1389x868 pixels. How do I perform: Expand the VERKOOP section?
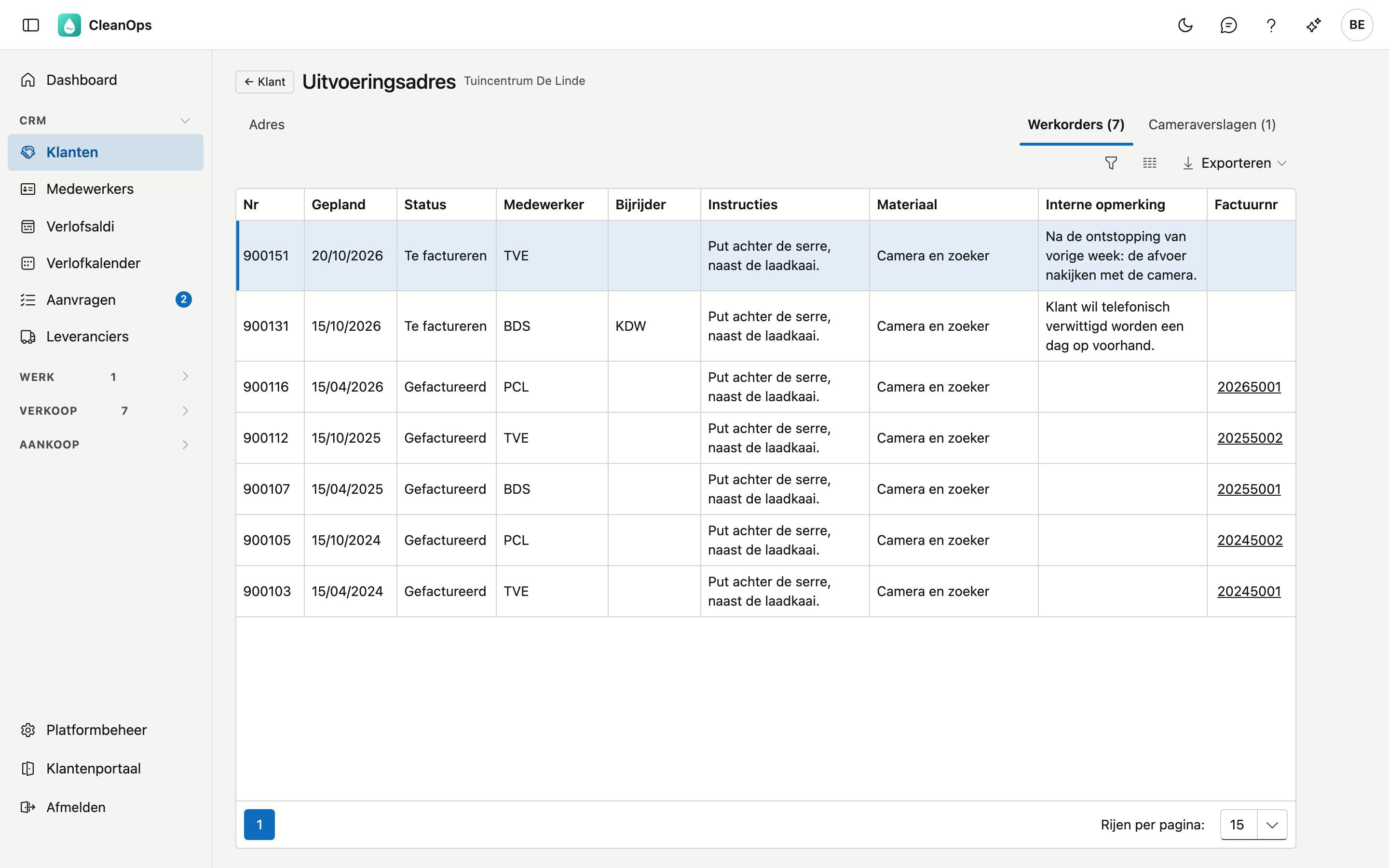(106, 410)
